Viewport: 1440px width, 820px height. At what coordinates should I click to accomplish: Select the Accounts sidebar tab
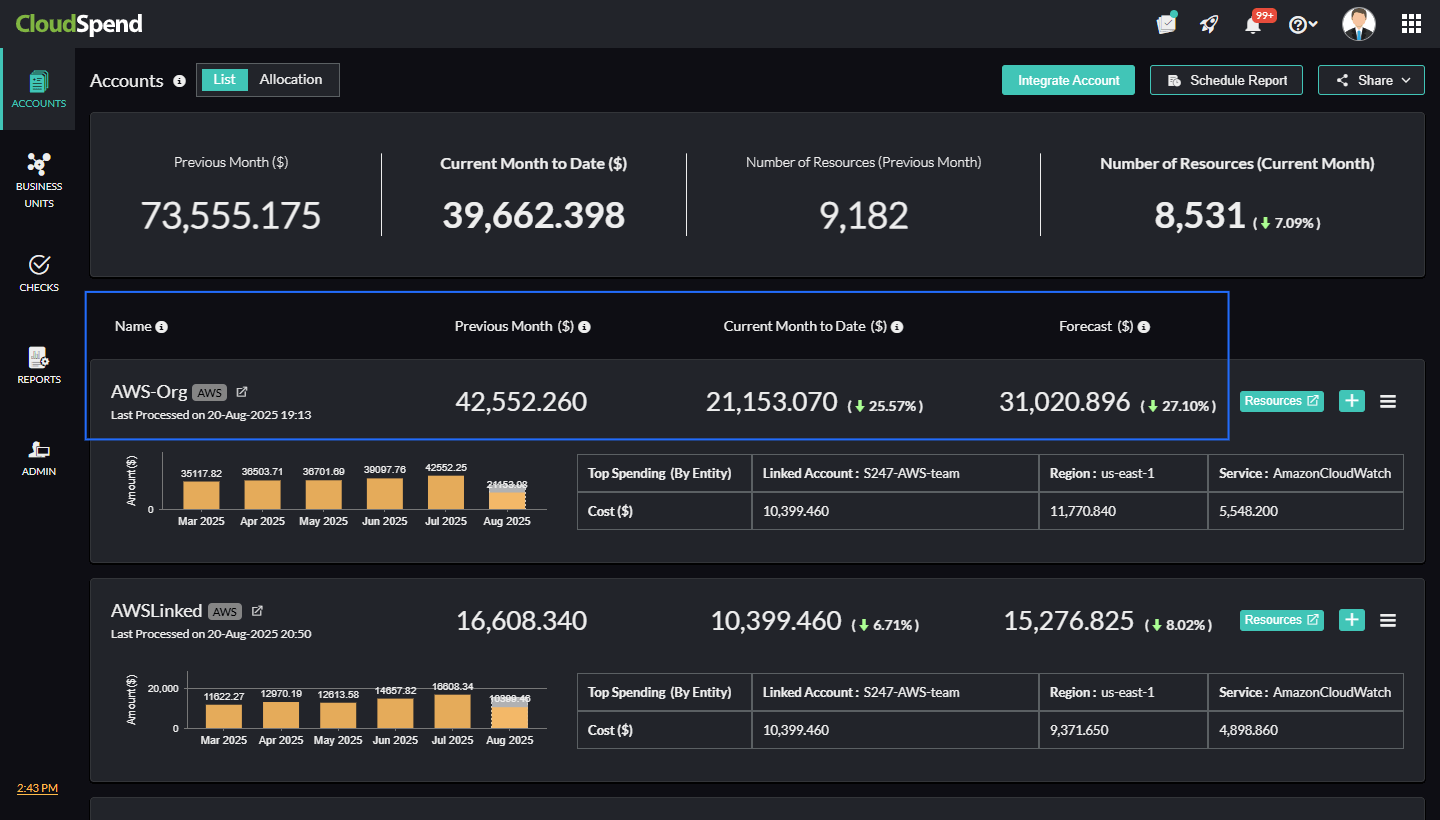pos(38,89)
